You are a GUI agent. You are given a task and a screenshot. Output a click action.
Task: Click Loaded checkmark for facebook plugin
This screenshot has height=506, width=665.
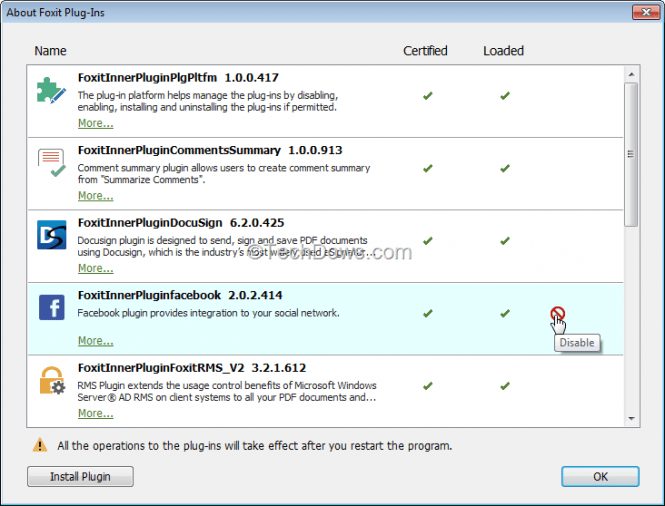[x=505, y=313]
